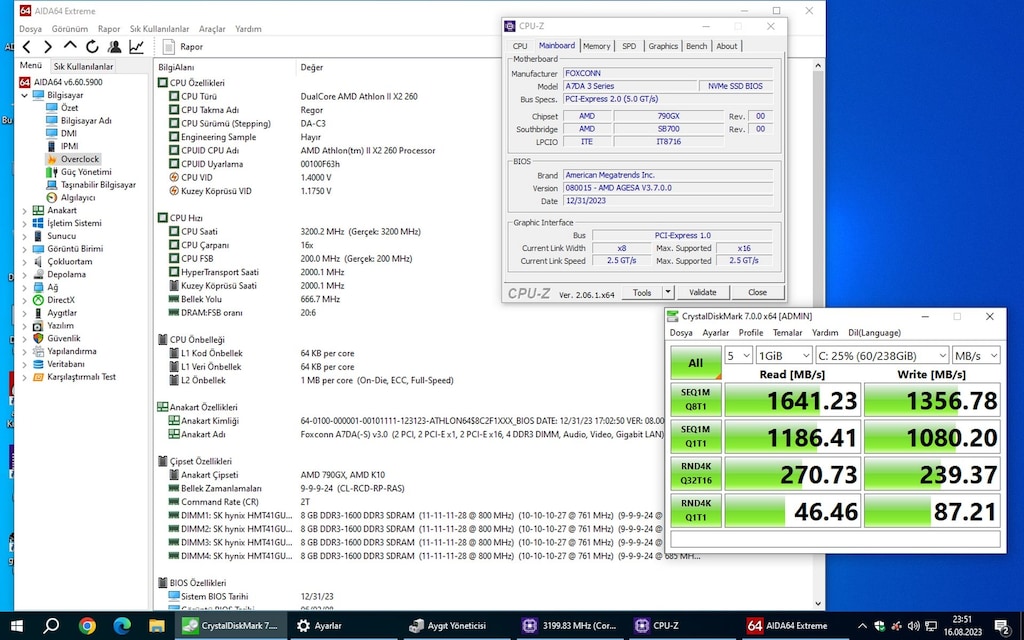Switch to the SPD tab in CPU-Z

[628, 46]
